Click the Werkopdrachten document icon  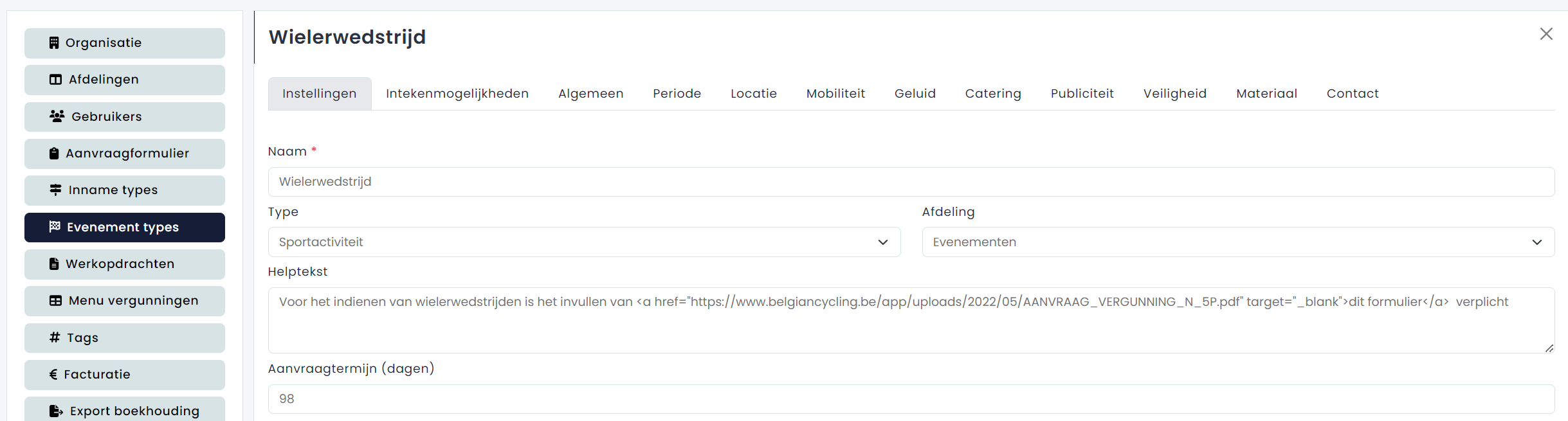point(54,264)
